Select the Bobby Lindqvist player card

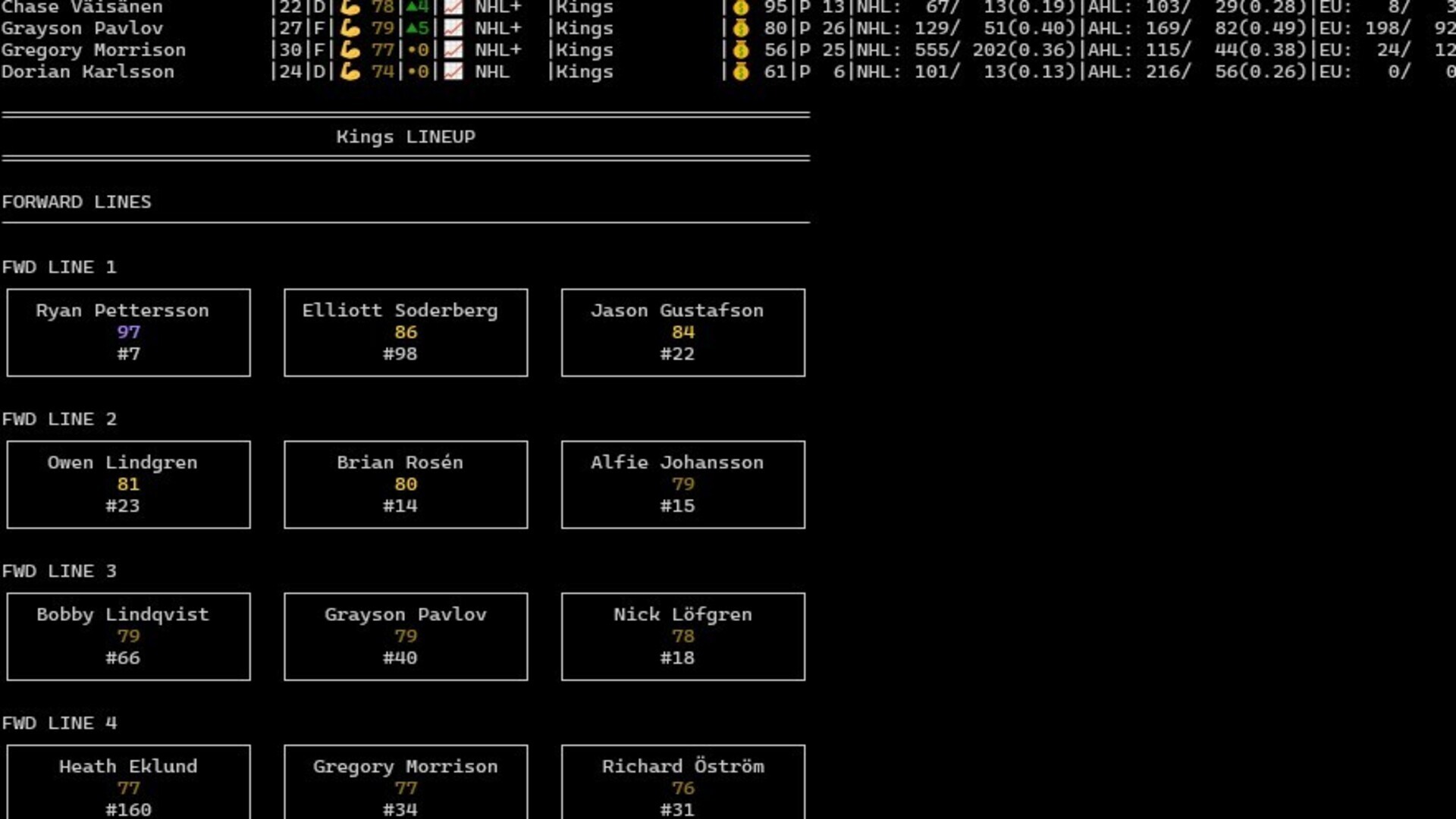point(128,636)
